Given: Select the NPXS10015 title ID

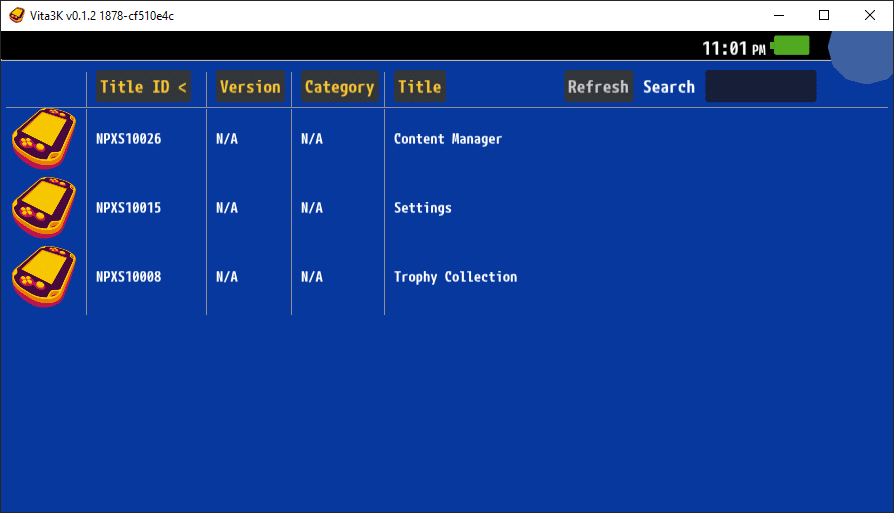Looking at the screenshot, I should pyautogui.click(x=128, y=207).
